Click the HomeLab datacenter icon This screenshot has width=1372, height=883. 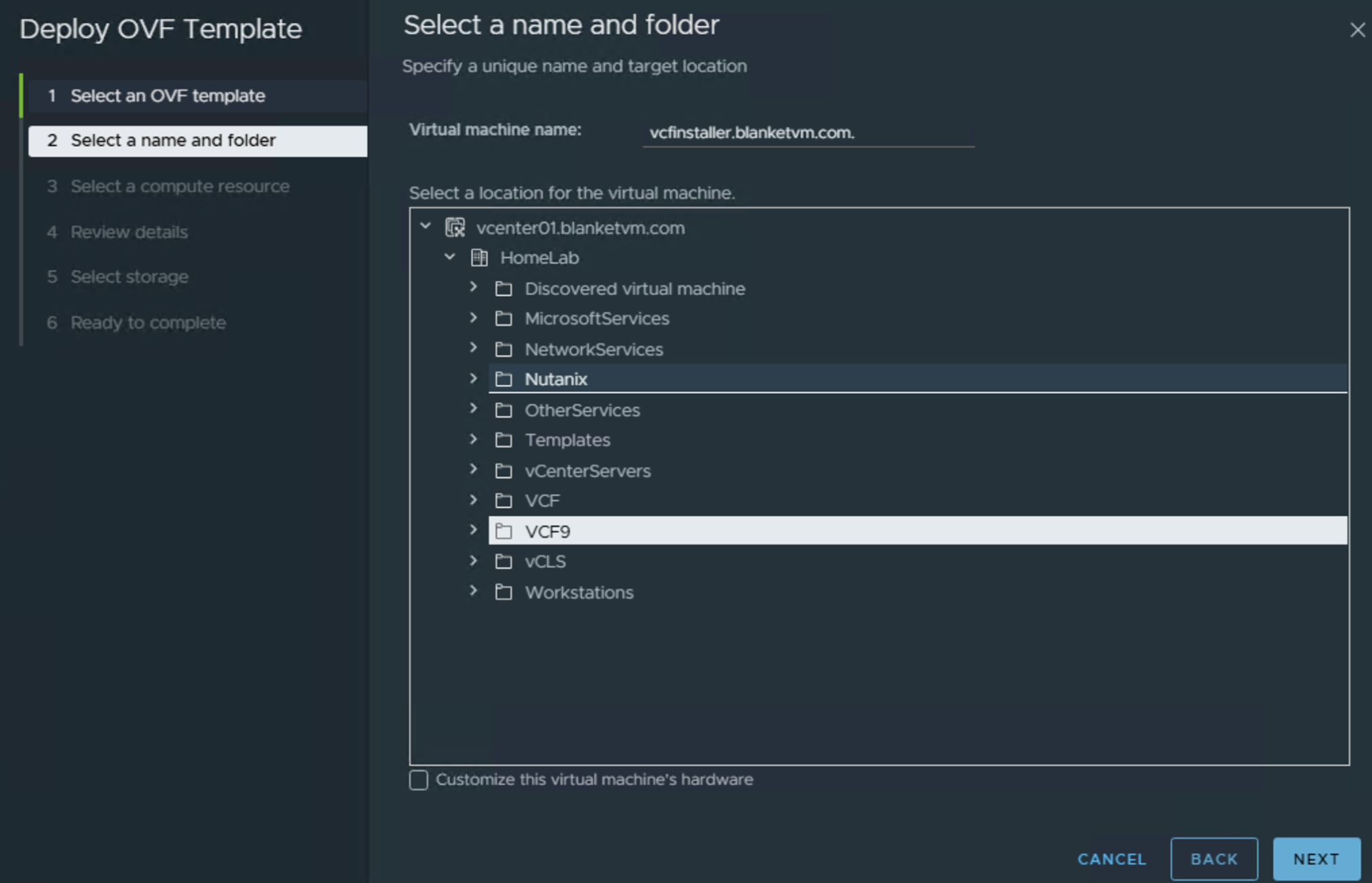tap(480, 257)
